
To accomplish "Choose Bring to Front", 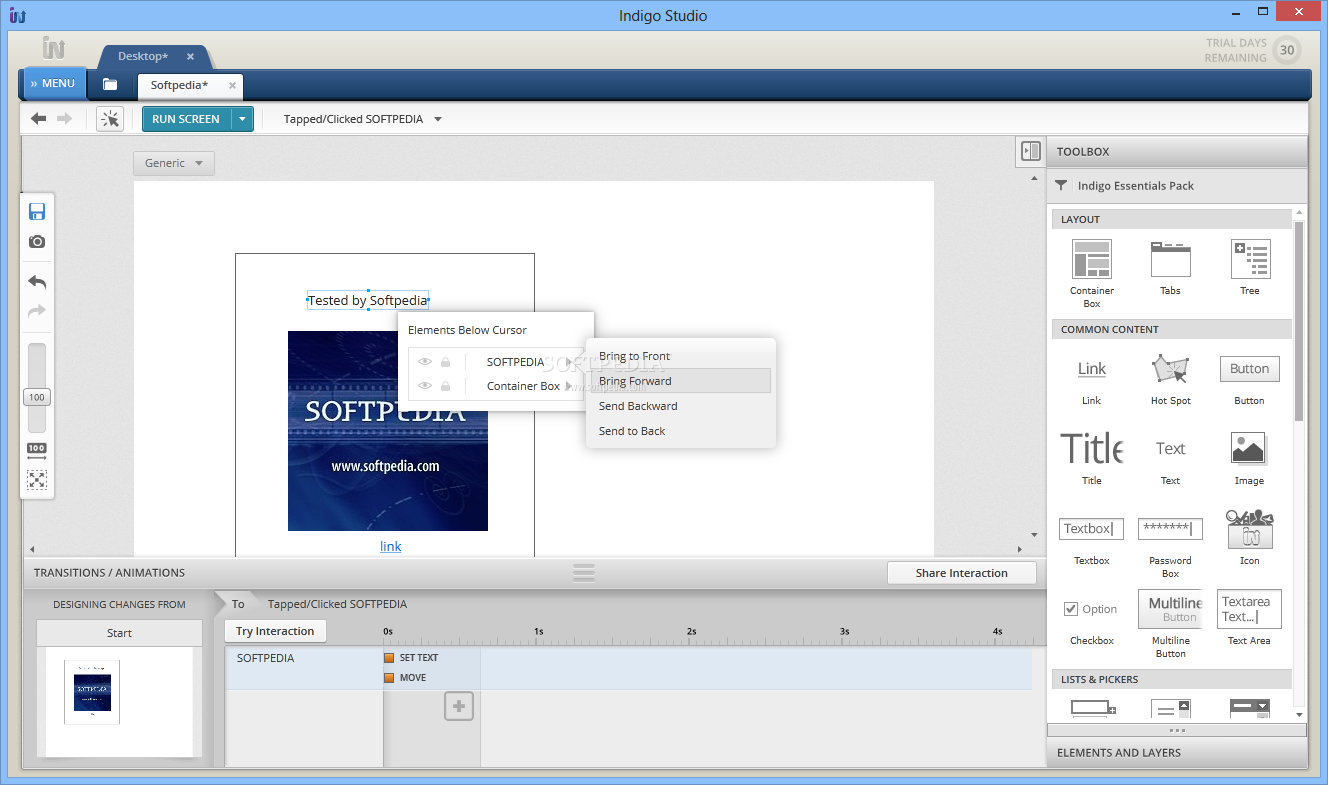I will tap(680, 356).
